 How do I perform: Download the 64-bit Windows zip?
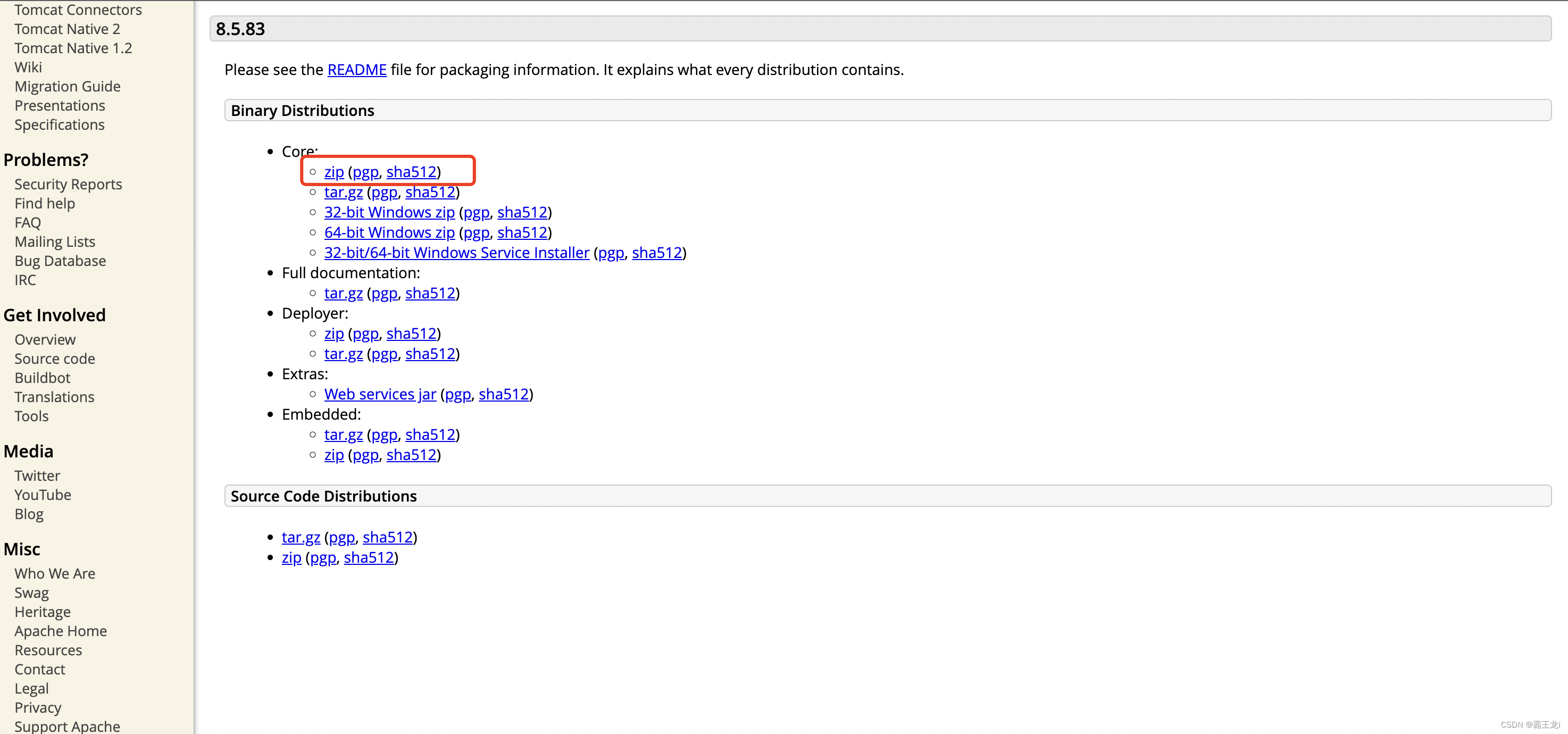click(389, 232)
